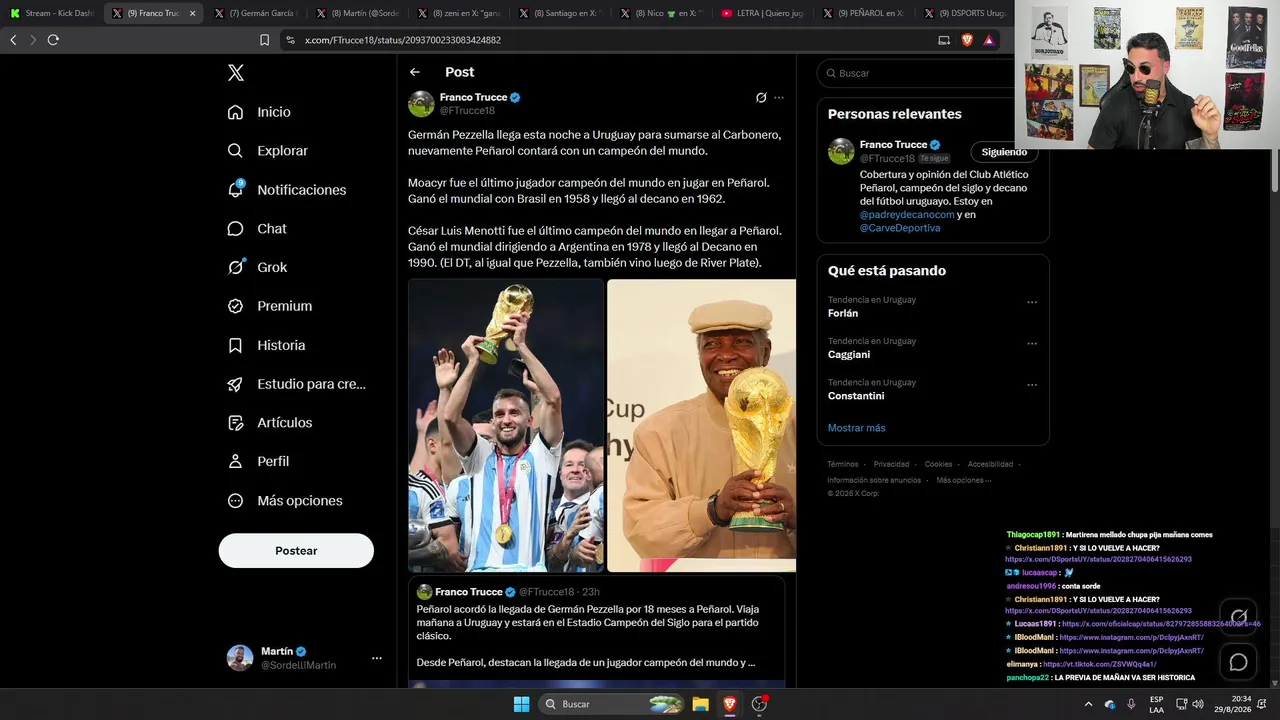1280x720 pixels.
Task: Open options for the Caggiani trend
Action: point(1032,343)
